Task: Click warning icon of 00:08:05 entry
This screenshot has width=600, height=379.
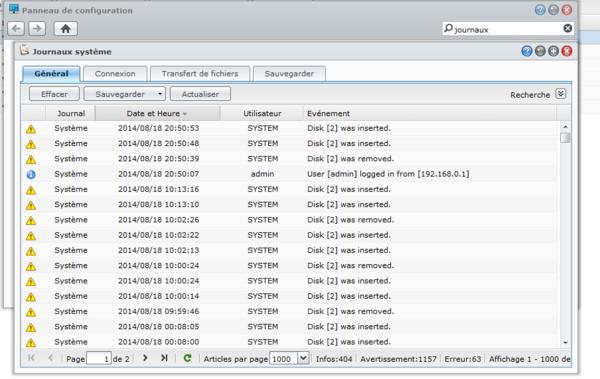Action: tap(31, 327)
